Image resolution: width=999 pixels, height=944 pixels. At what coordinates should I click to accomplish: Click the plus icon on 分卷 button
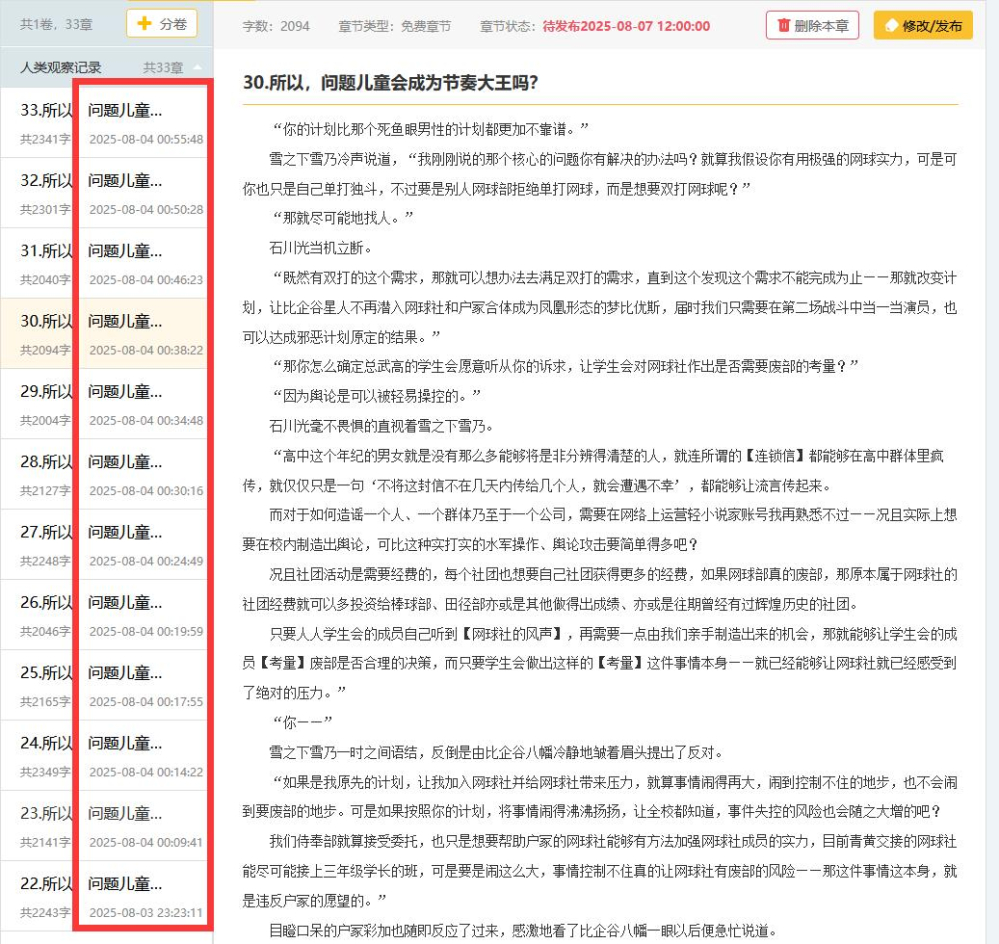point(145,24)
